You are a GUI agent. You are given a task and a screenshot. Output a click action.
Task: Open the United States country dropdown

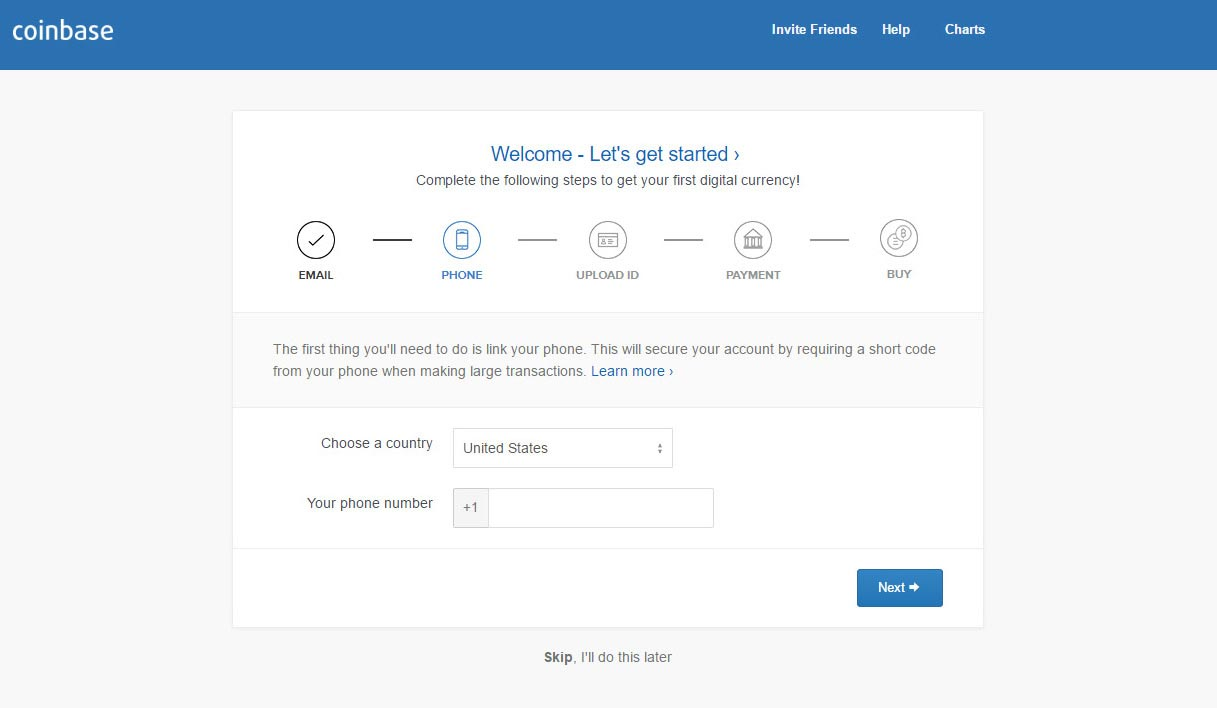click(563, 448)
